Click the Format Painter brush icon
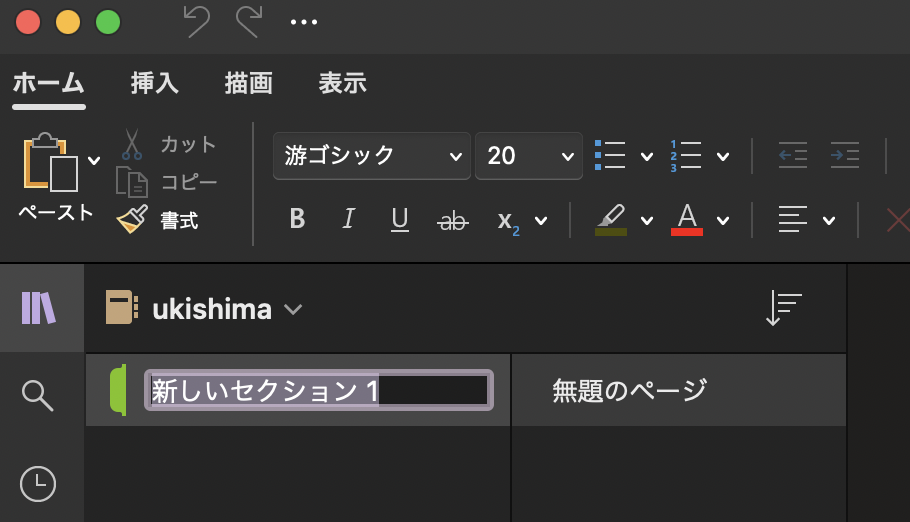Viewport: 910px width, 522px height. [132, 220]
